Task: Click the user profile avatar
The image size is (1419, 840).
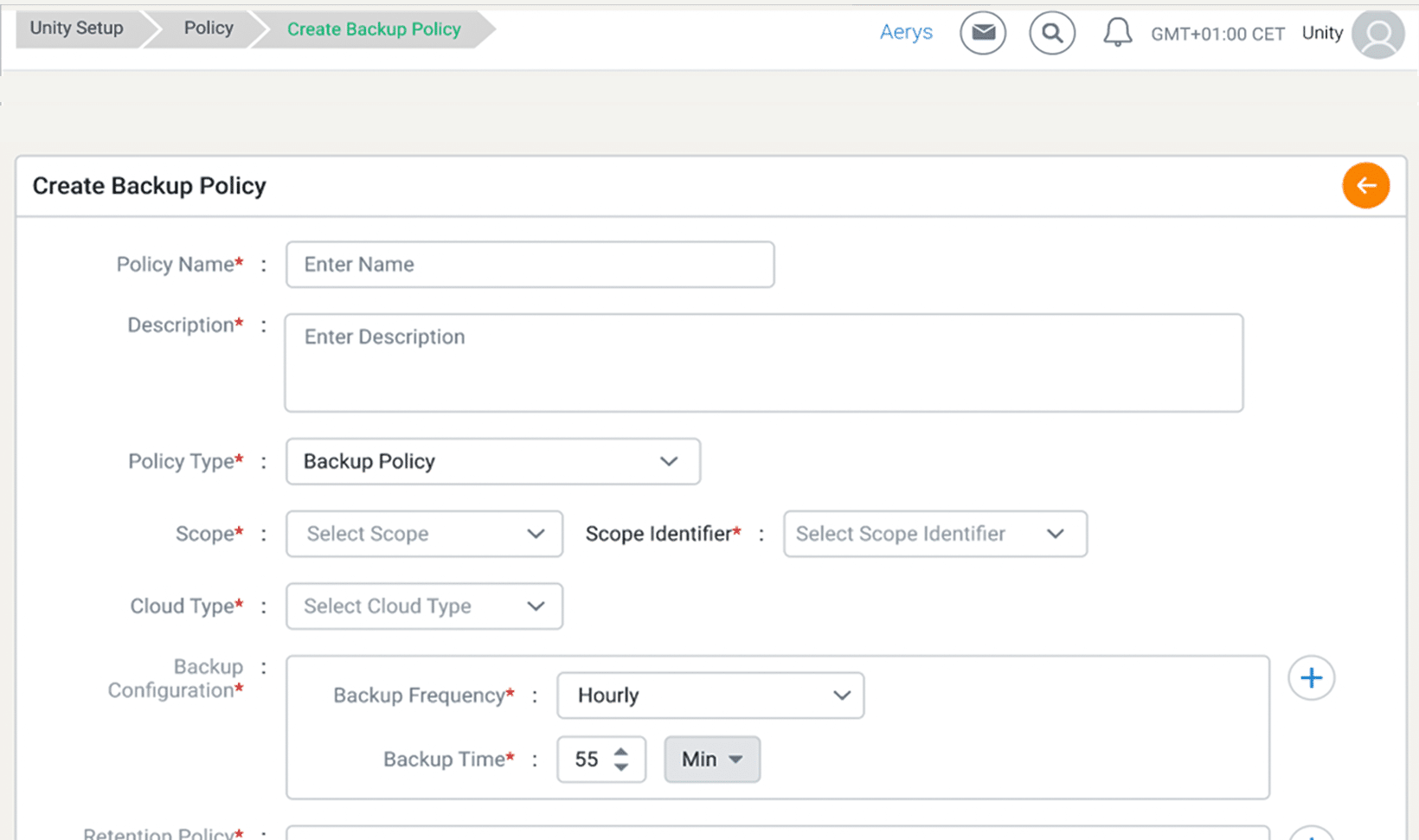Action: click(x=1377, y=35)
